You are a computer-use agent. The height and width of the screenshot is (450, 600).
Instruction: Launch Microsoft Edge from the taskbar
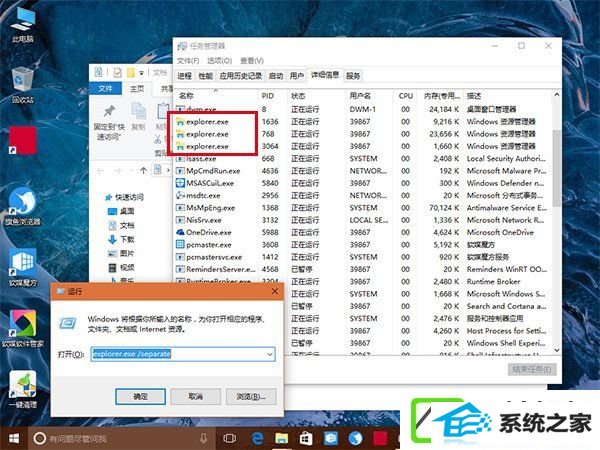(256, 439)
